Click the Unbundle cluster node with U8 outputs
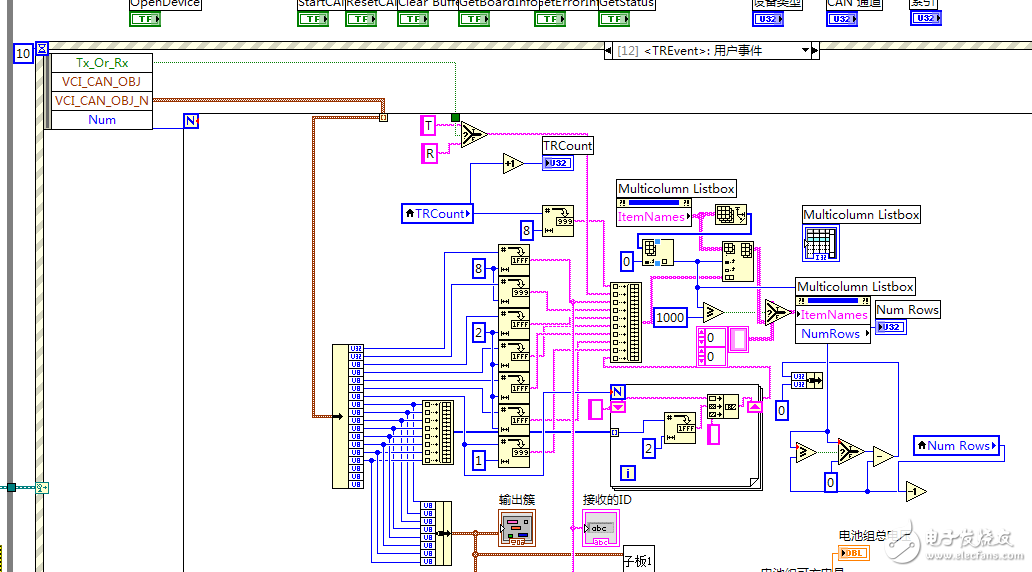Viewport: 1032px width, 572px height. [348, 416]
